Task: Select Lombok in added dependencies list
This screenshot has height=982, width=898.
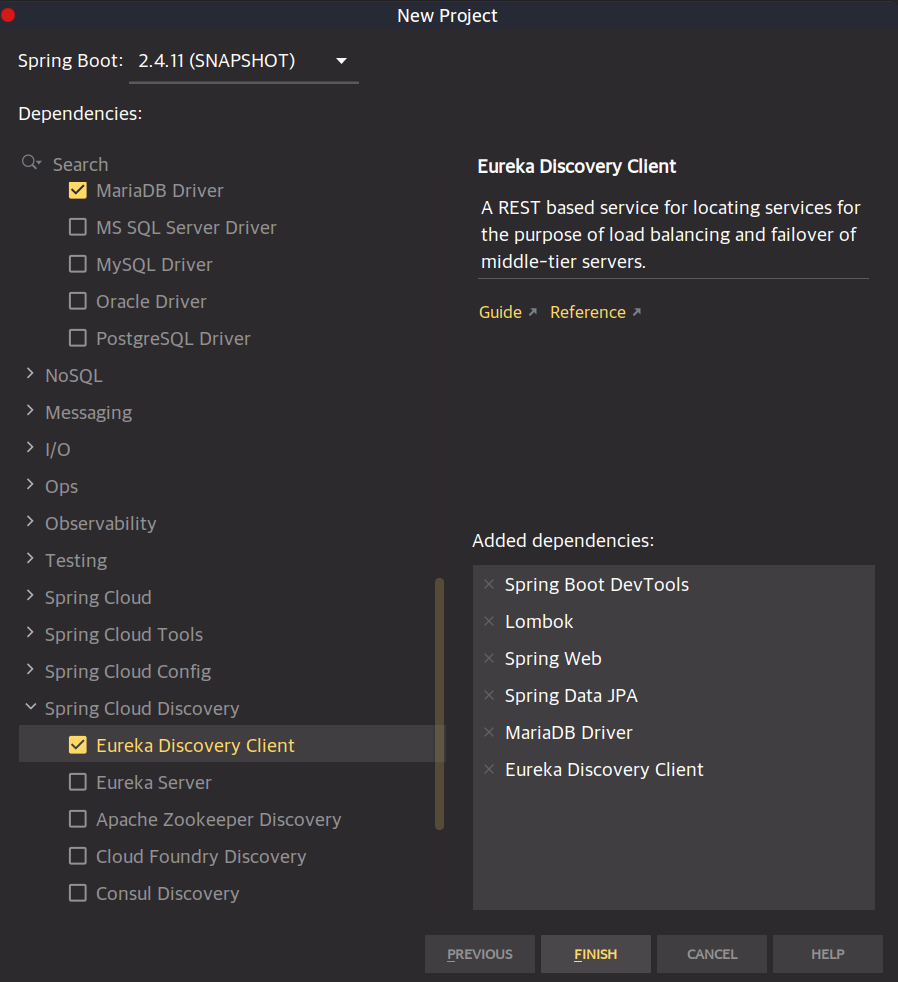Action: [x=539, y=621]
